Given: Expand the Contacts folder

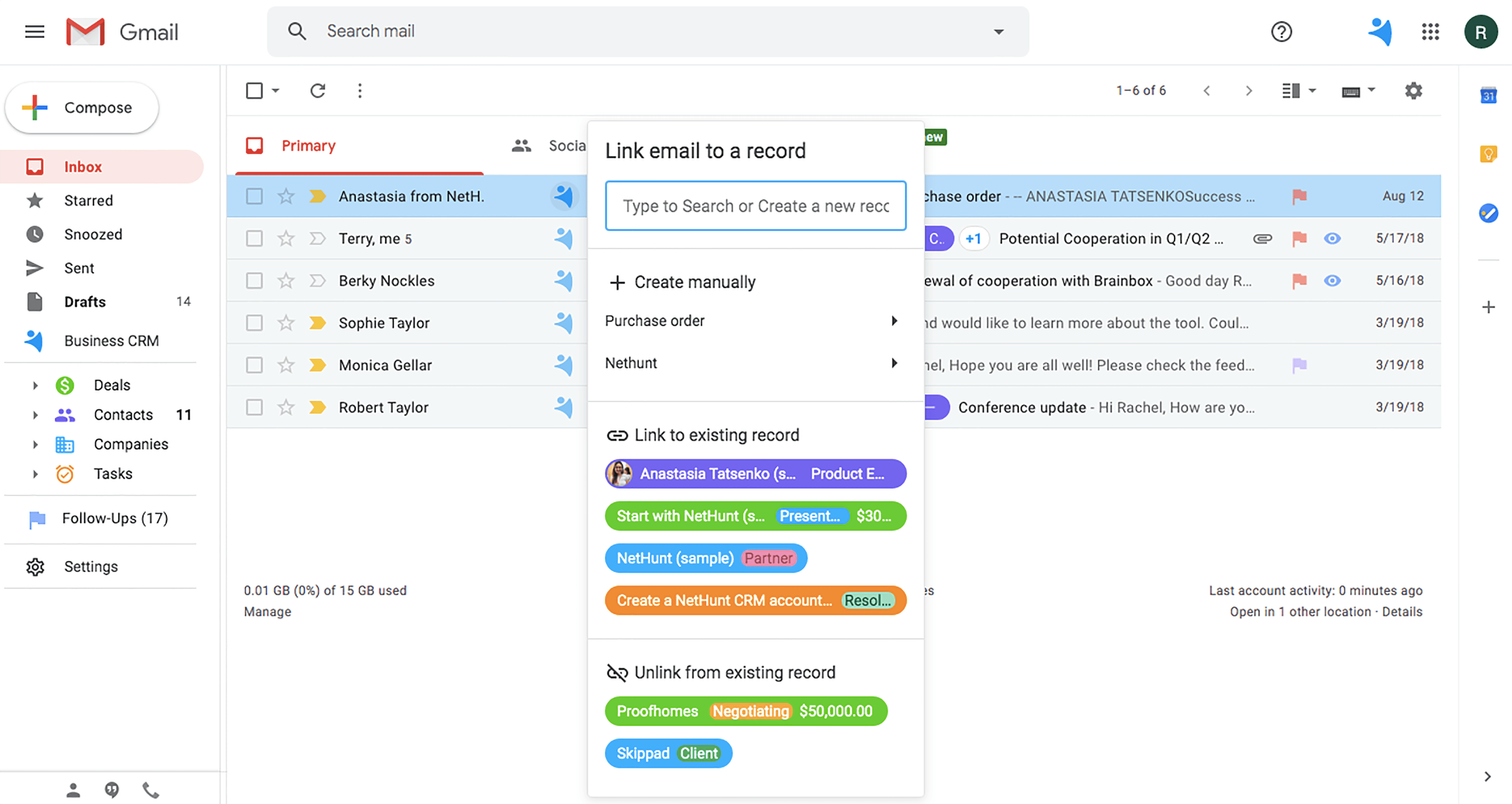Looking at the screenshot, I should (x=35, y=415).
